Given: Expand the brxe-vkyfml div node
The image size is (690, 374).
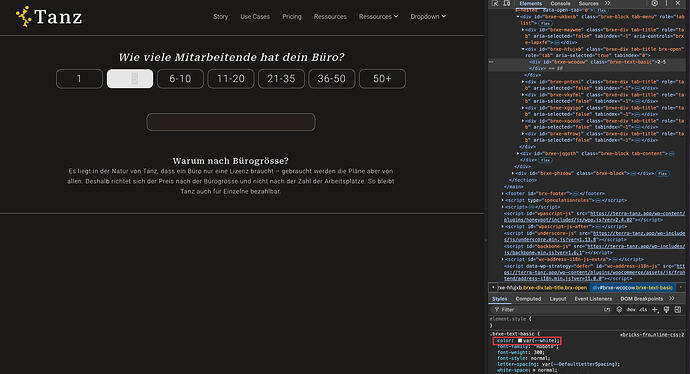Looking at the screenshot, I should click(x=523, y=95).
